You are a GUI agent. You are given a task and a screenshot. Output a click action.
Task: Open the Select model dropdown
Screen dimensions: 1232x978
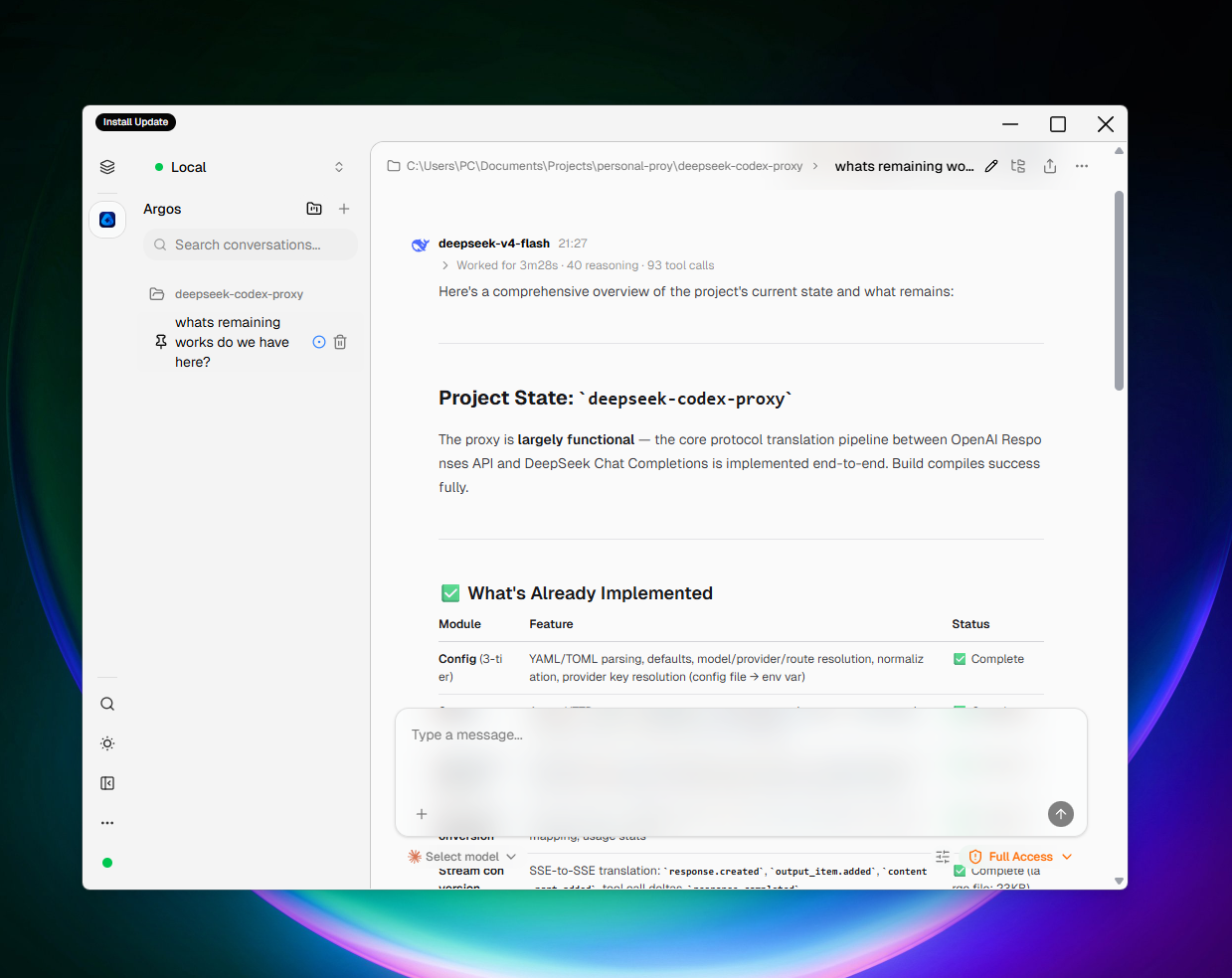click(462, 857)
